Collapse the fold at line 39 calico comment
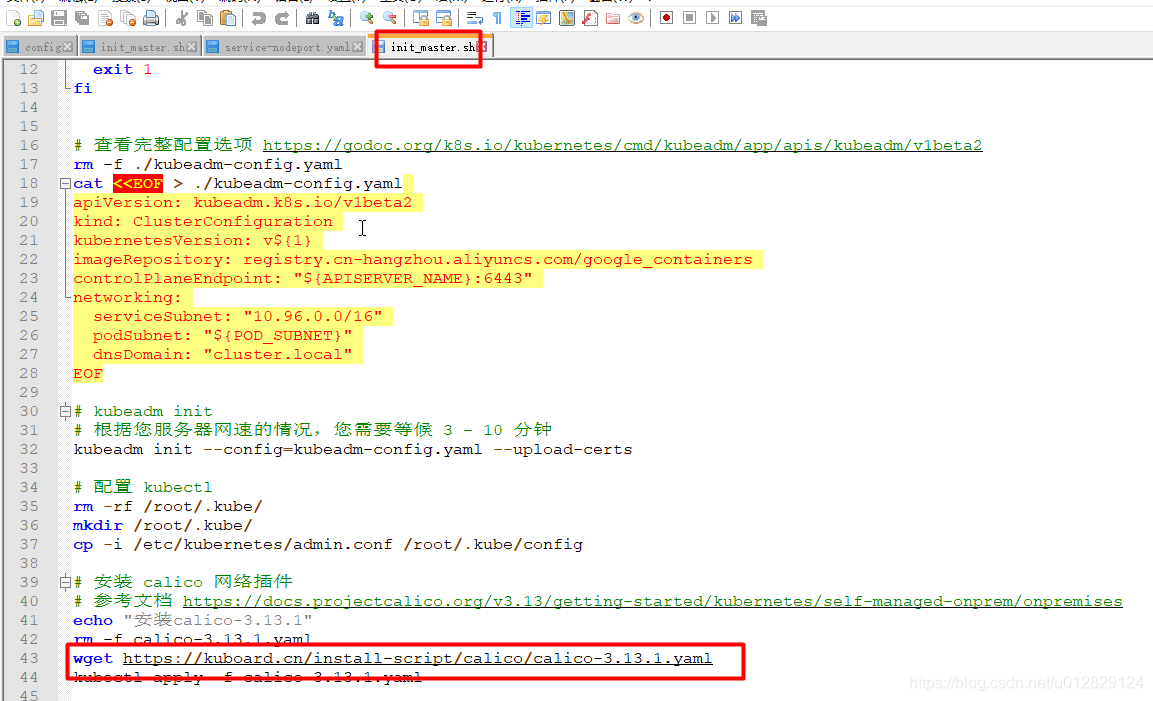 [x=65, y=582]
